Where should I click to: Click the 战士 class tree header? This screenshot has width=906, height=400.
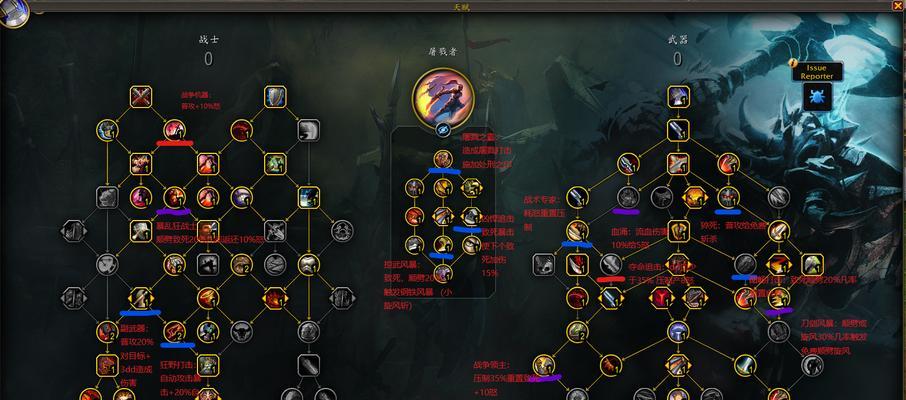click(209, 39)
